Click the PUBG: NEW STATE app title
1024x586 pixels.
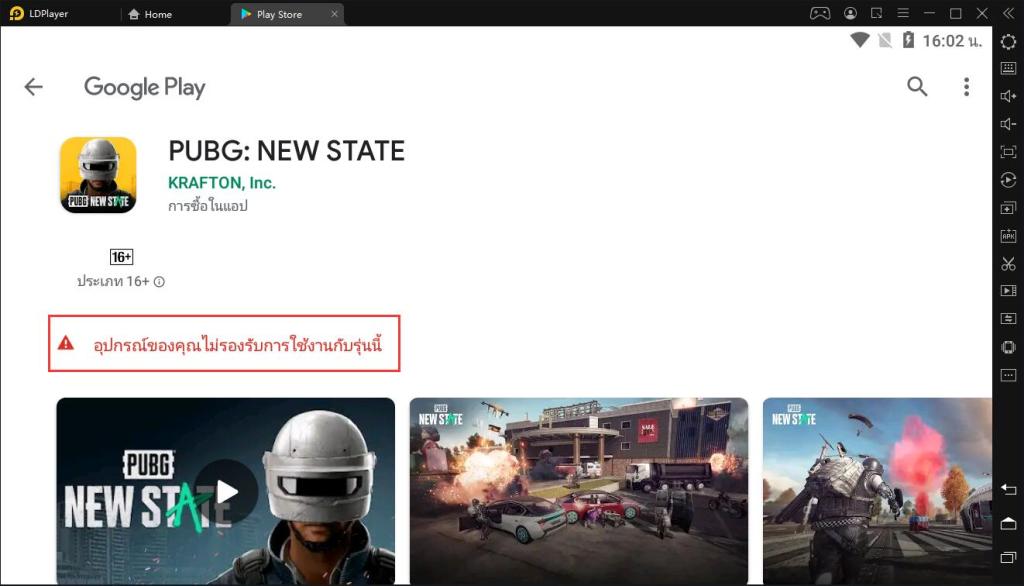(x=287, y=151)
